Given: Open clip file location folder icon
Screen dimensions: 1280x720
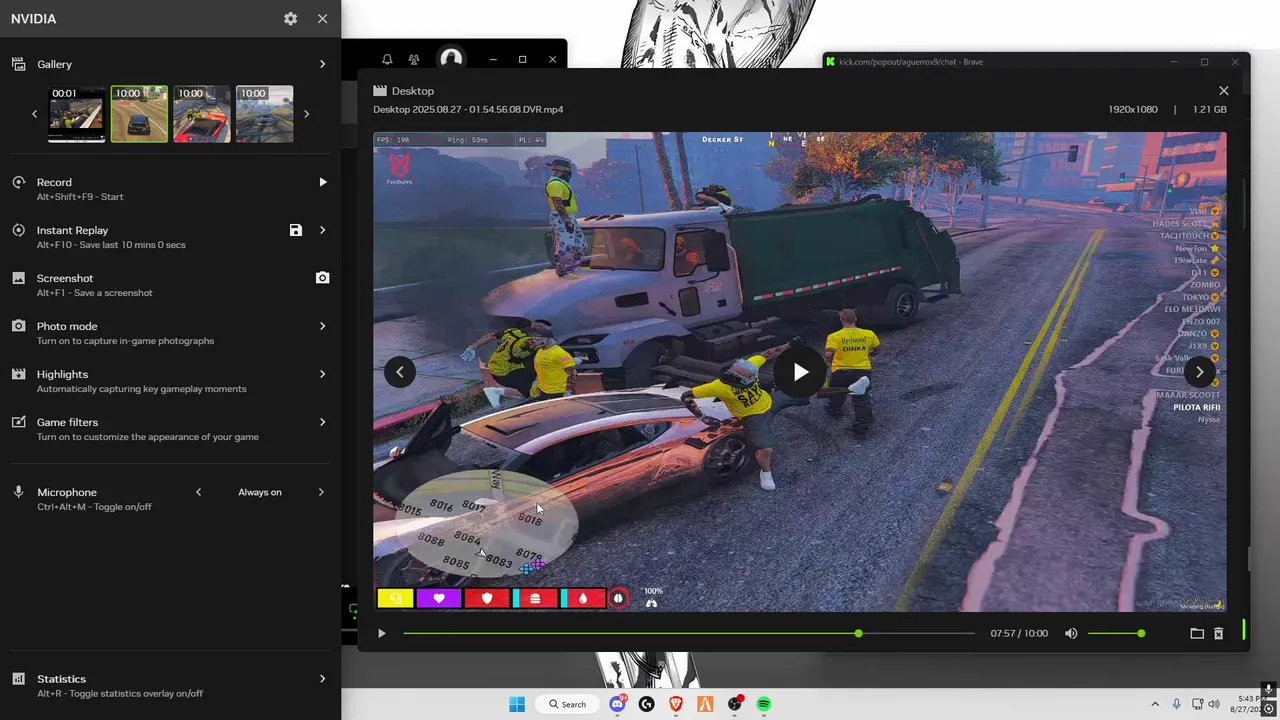Looking at the screenshot, I should click(x=1197, y=633).
